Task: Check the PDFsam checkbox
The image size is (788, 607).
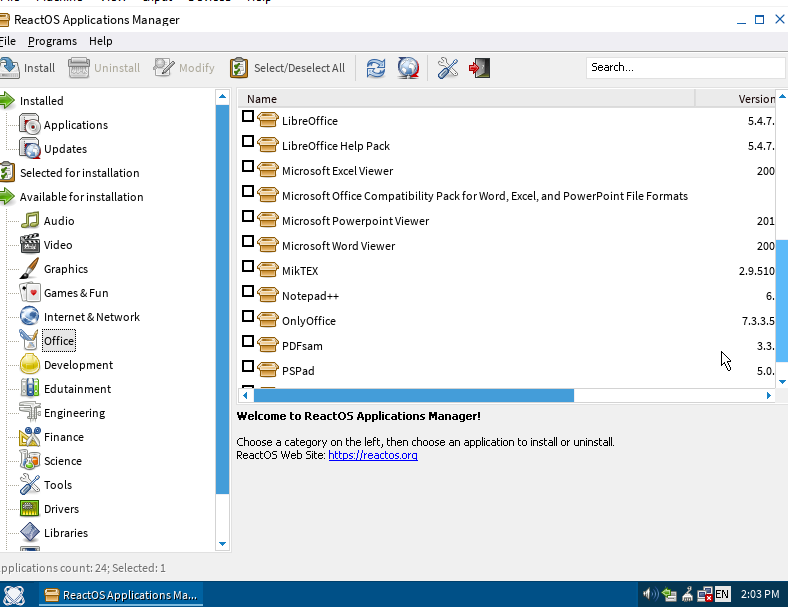Action: (248, 342)
